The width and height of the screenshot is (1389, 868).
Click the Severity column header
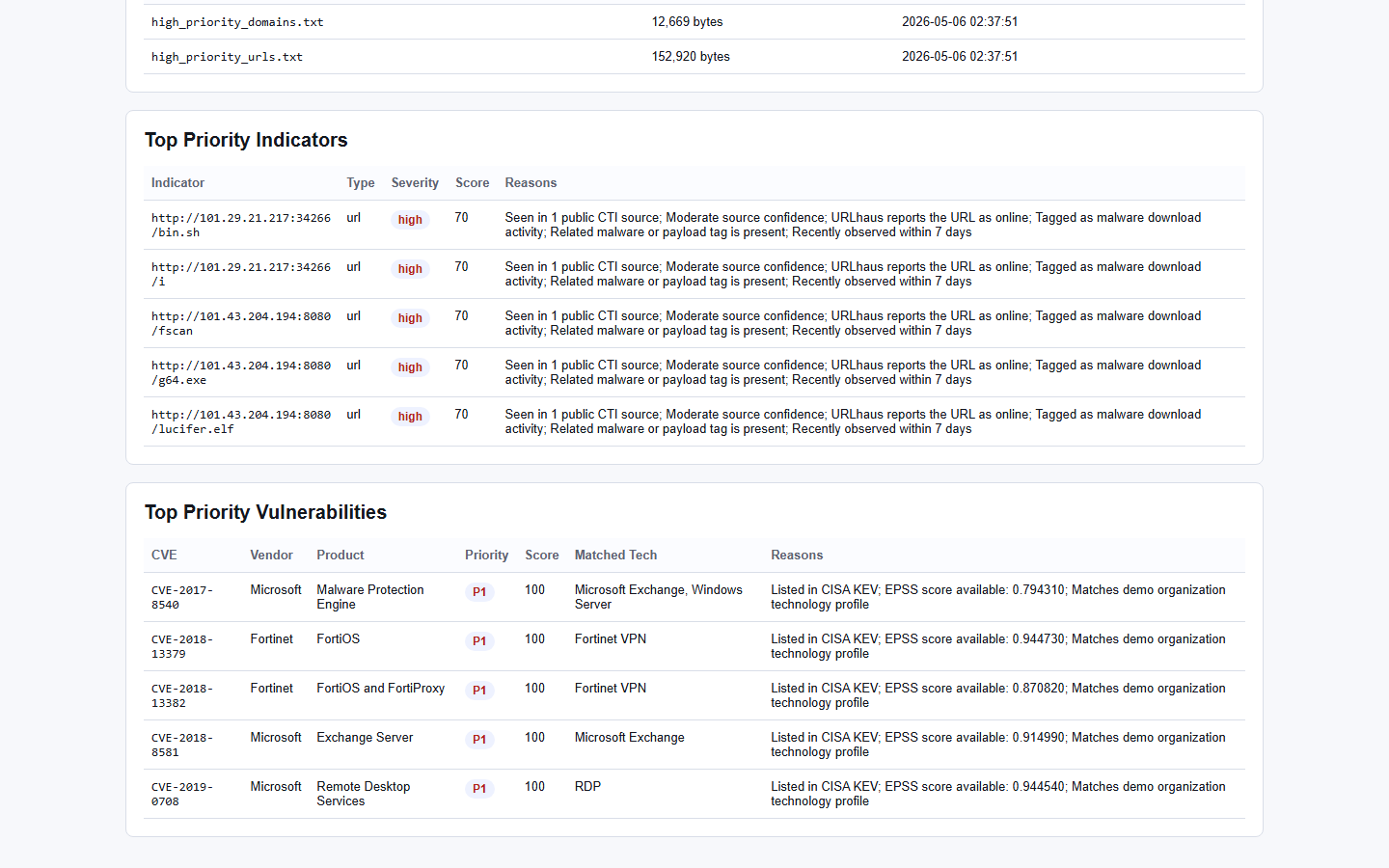coord(415,183)
